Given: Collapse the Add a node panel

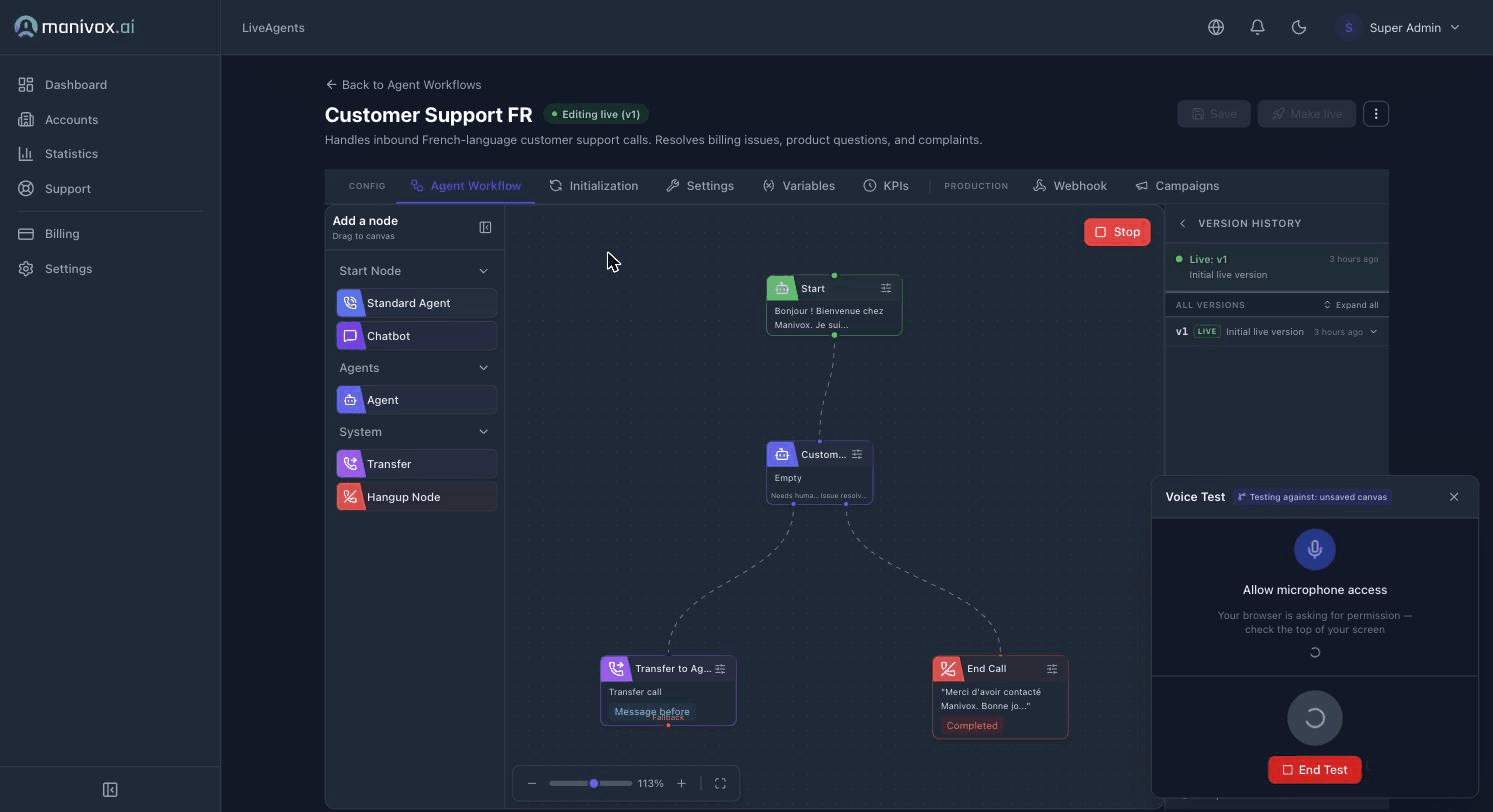Looking at the screenshot, I should coord(485,228).
